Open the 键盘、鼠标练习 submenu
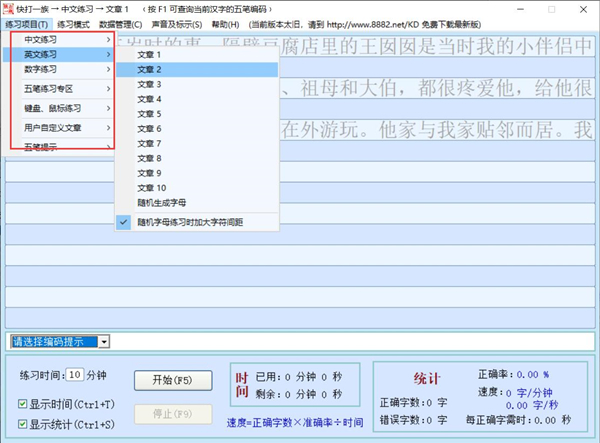Image resolution: width=600 pixels, height=443 pixels. tap(65, 108)
